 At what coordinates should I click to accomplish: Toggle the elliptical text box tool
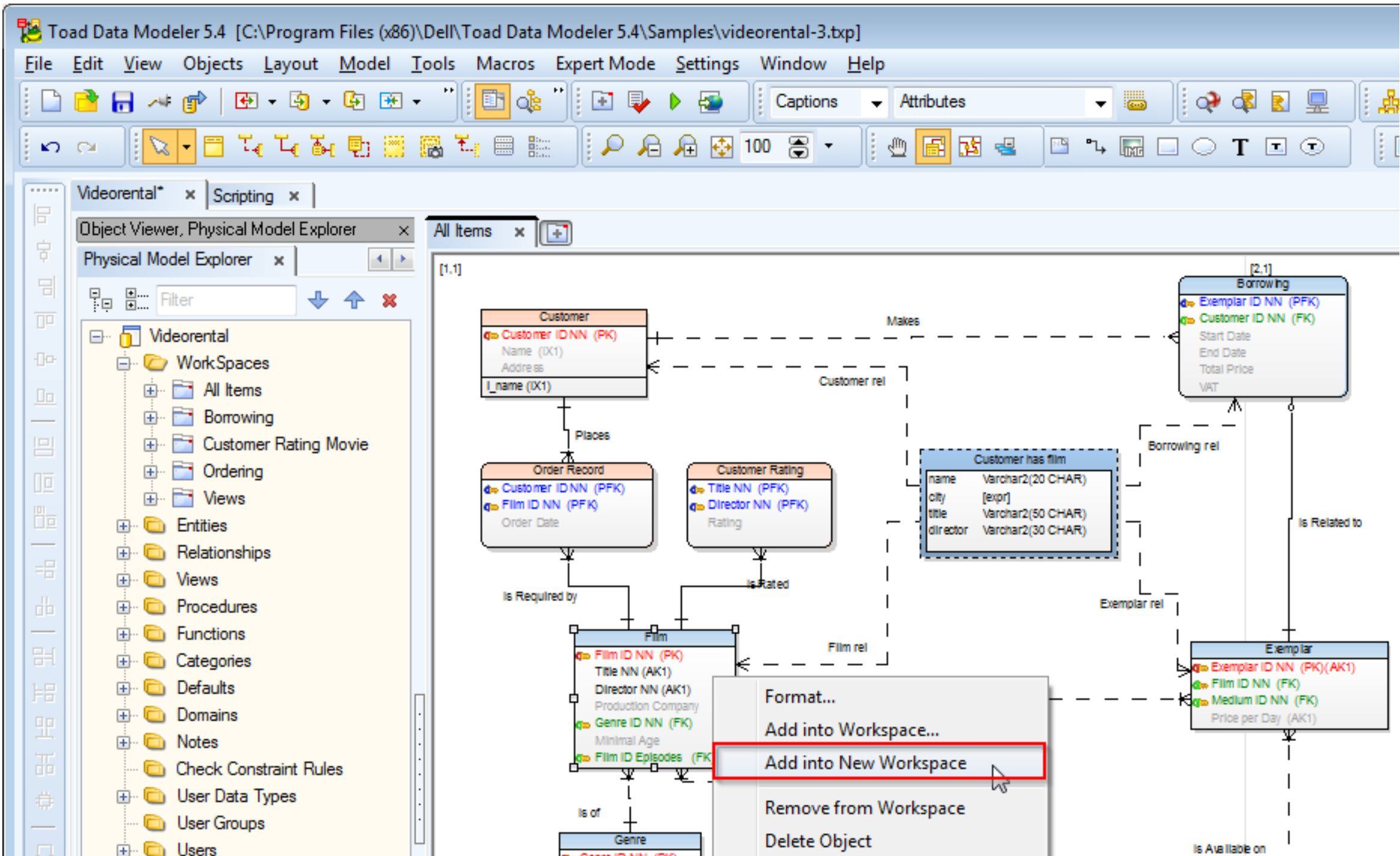coord(1312,146)
